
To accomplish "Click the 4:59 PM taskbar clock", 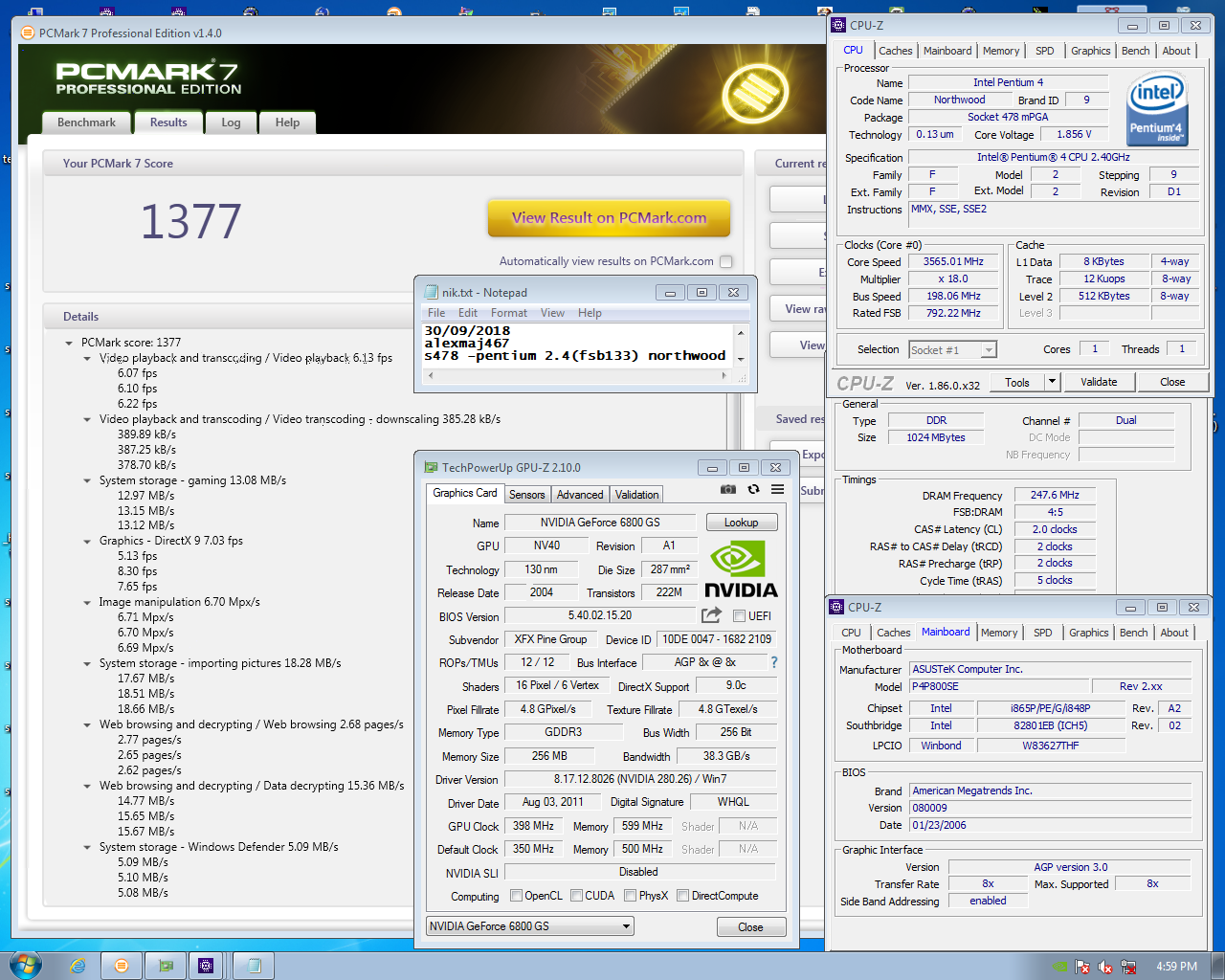I will click(x=1176, y=967).
